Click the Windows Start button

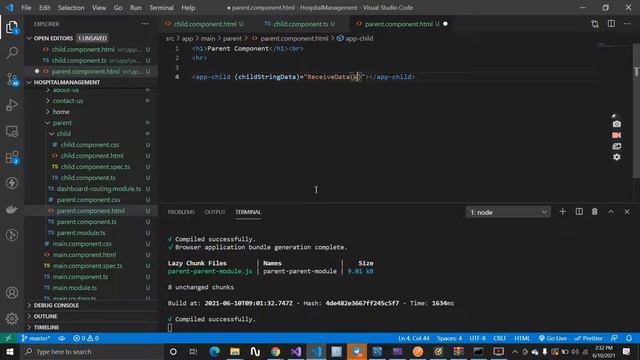(9, 351)
